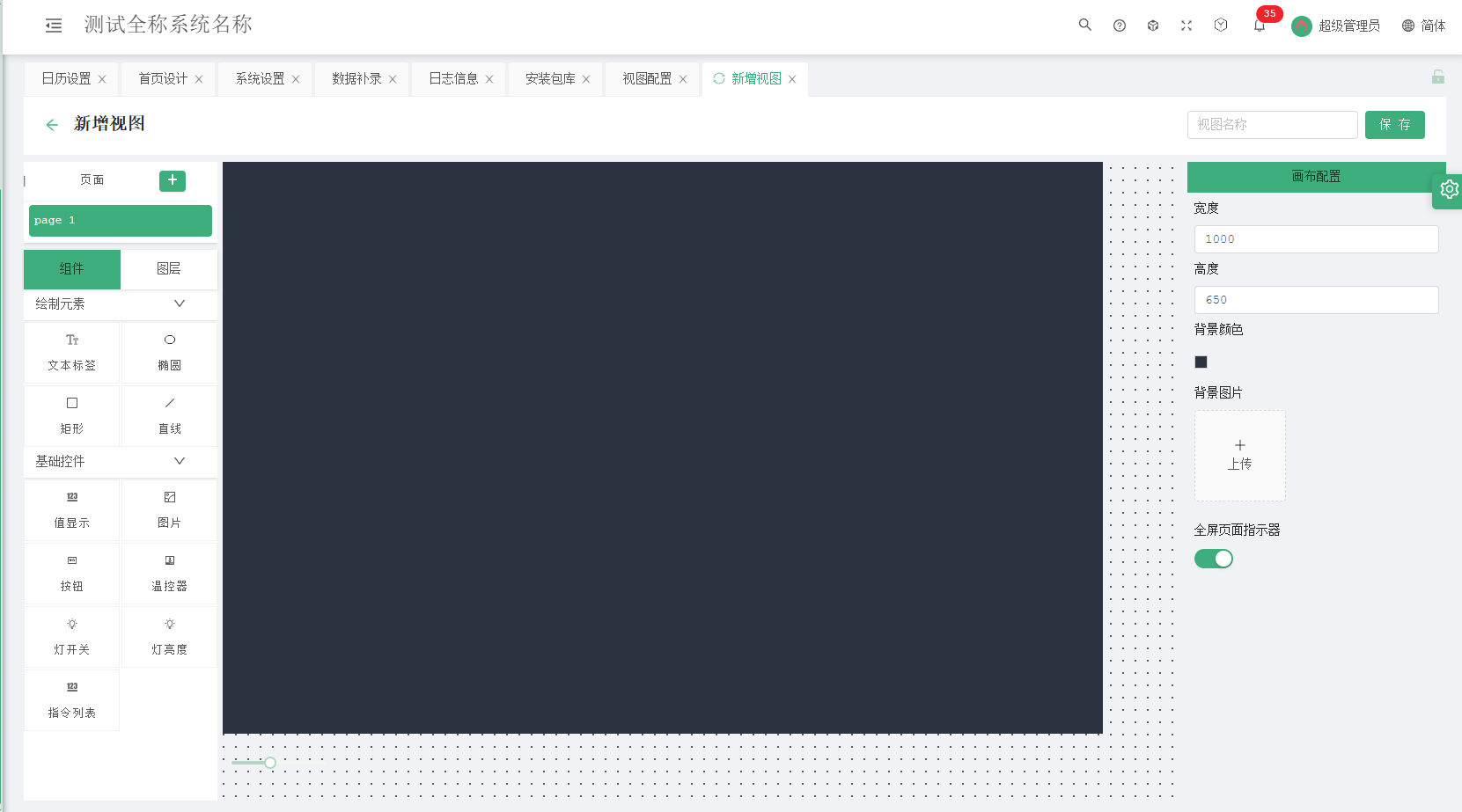
Task: Open the 视图配置 tab
Action: pos(647,78)
